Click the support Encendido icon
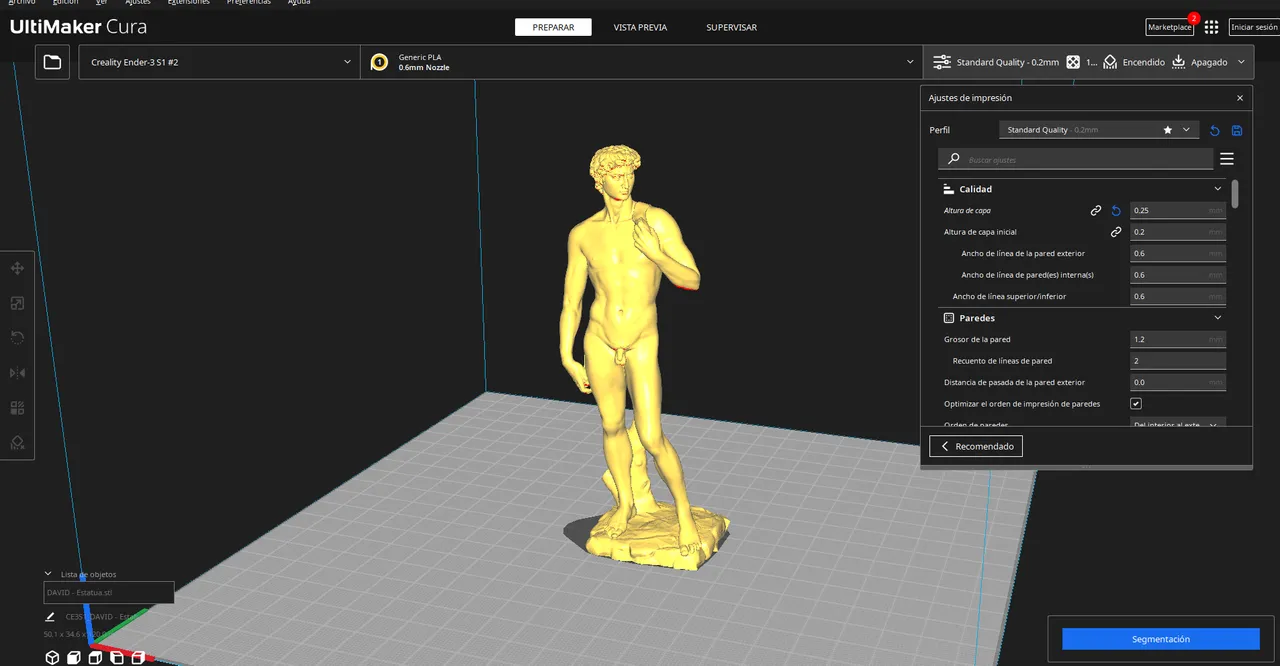Screen dimensions: 1280x666 [x=1109, y=62]
